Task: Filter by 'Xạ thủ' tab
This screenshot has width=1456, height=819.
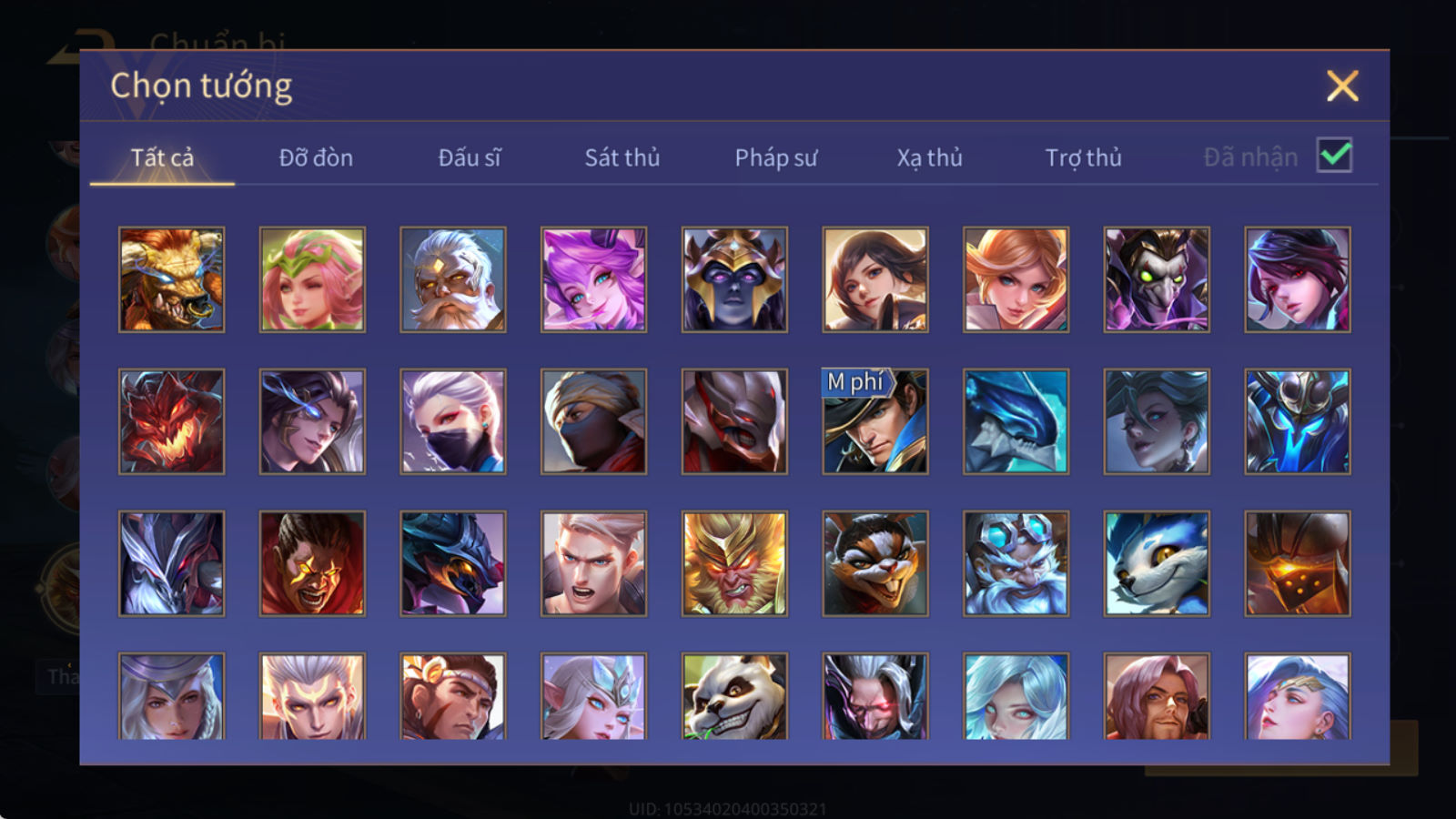Action: pos(929,157)
